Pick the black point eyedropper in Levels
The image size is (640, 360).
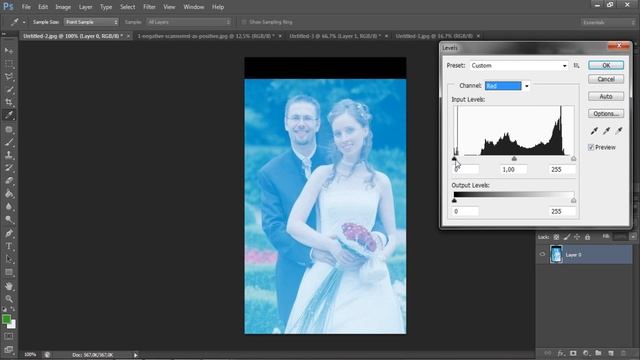tap(594, 131)
